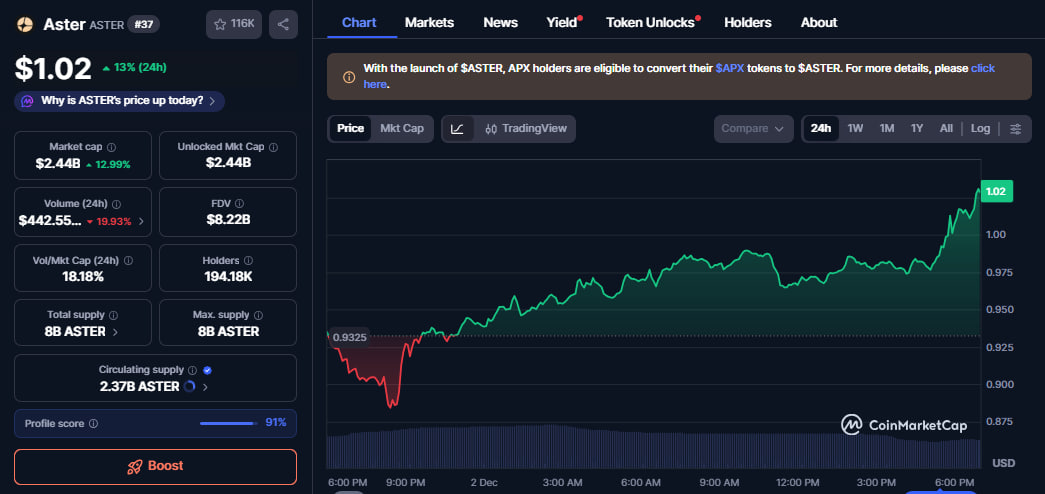
Task: Click the Holders info icon
Action: tap(259, 260)
